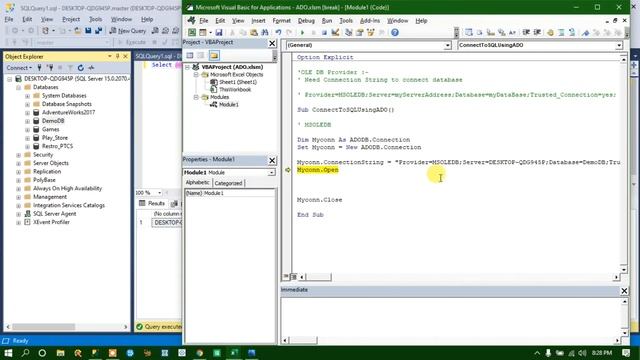Screen dimensions: 640x360
Task: Switch to the Alphabetic properties tab
Action: click(x=198, y=183)
